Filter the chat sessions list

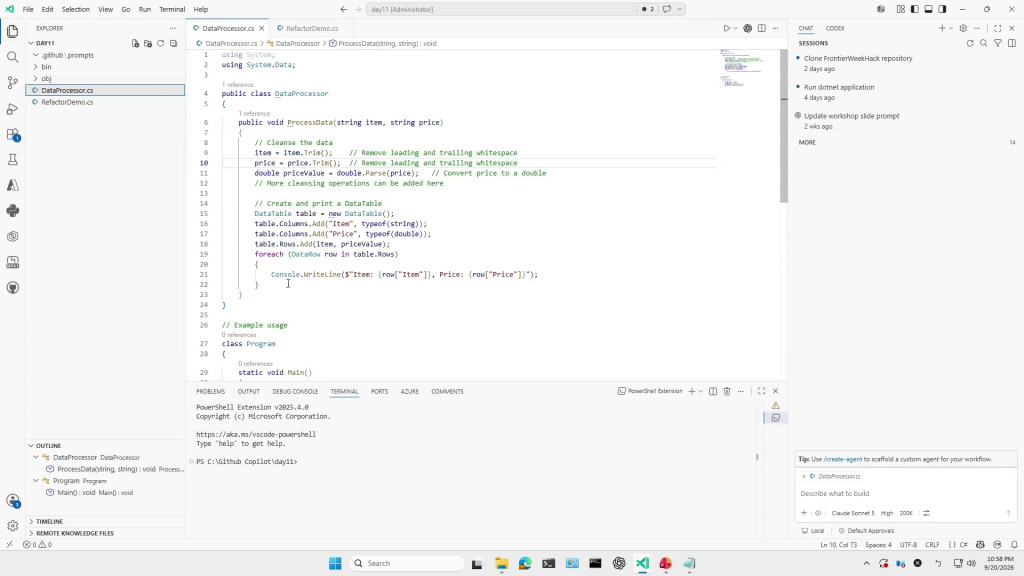tap(998, 43)
